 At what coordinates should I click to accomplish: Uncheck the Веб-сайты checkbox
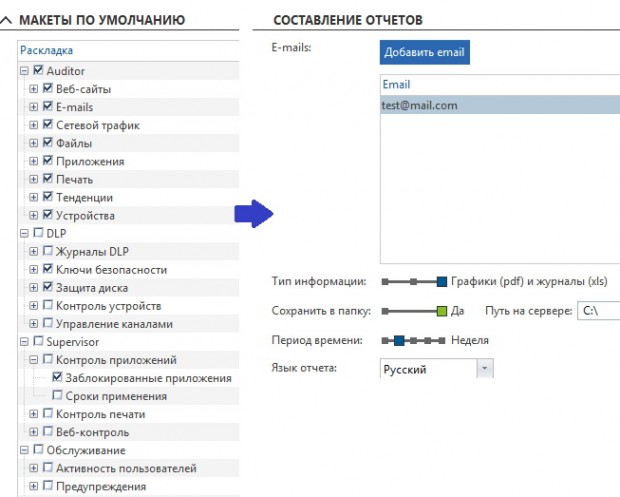(x=48, y=88)
